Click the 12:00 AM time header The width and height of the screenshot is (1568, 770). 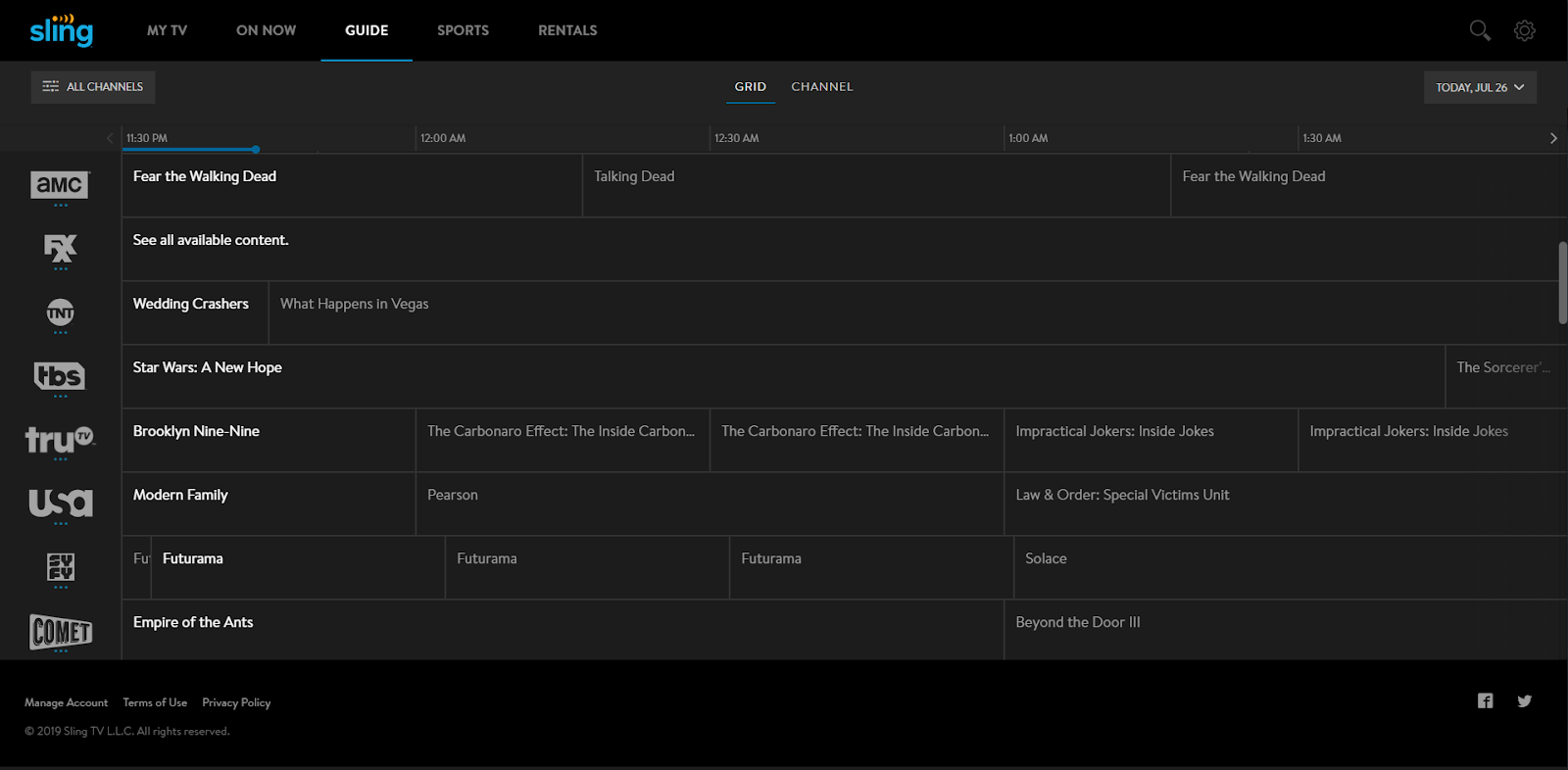pos(443,138)
